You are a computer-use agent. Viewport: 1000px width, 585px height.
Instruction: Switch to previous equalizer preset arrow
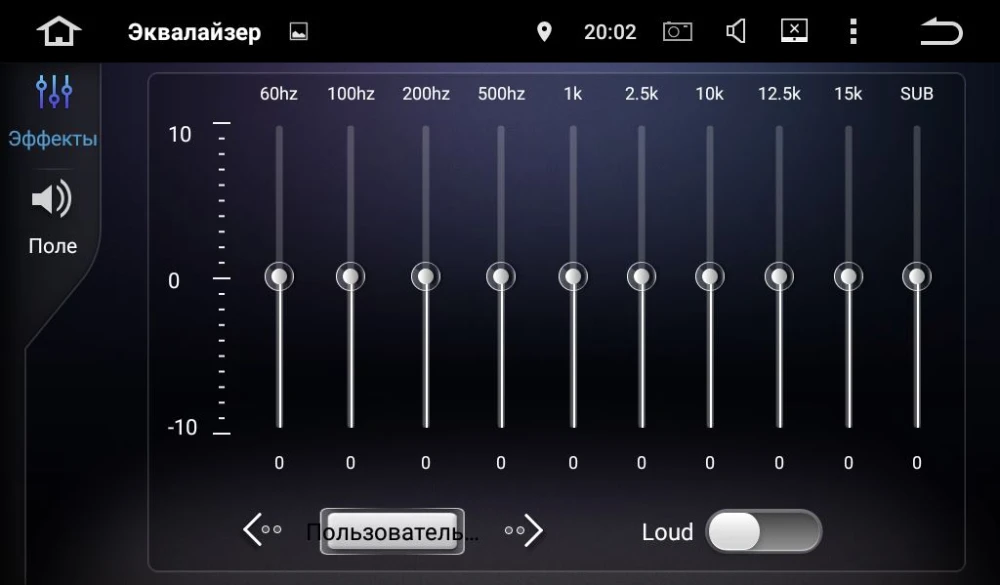pos(261,529)
